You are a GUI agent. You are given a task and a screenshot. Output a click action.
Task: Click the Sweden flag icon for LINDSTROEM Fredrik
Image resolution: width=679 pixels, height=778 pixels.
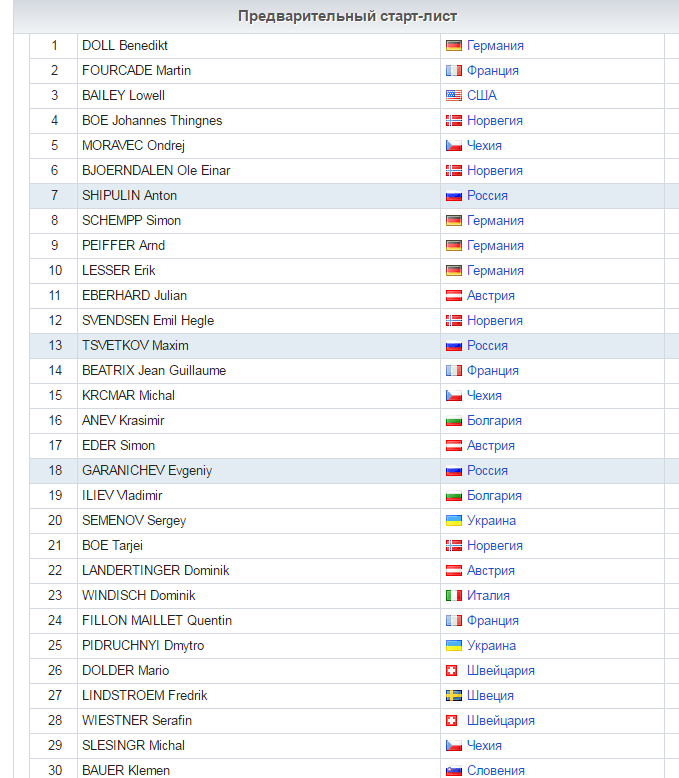tap(454, 696)
